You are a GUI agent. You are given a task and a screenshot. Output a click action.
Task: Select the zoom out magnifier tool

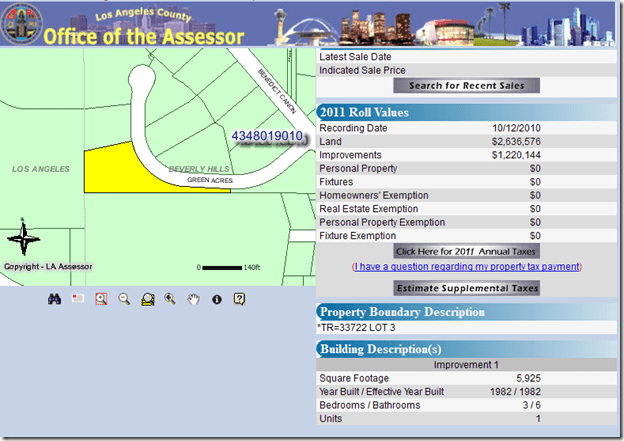point(124,299)
